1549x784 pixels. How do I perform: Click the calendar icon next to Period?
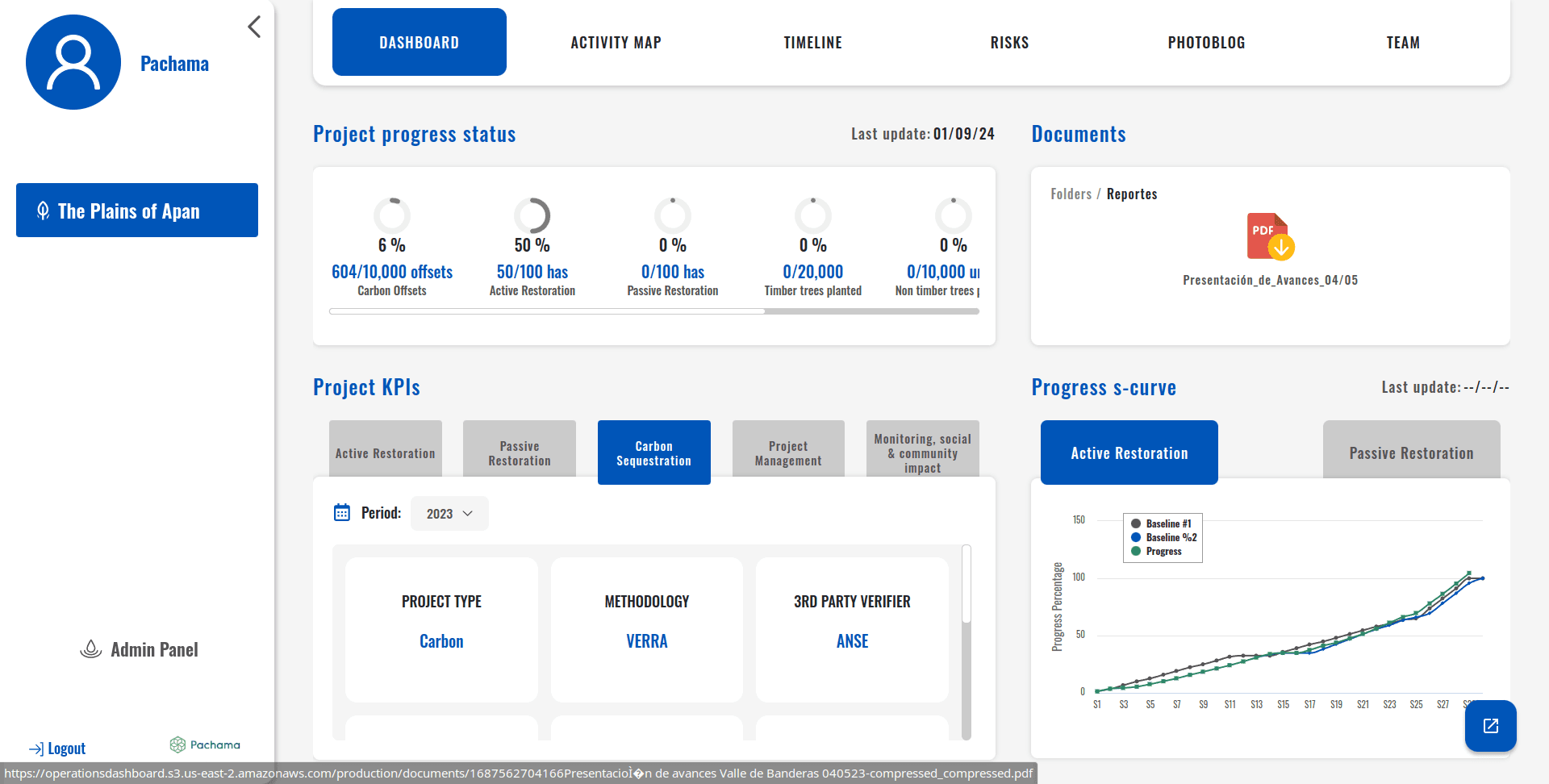coord(342,513)
